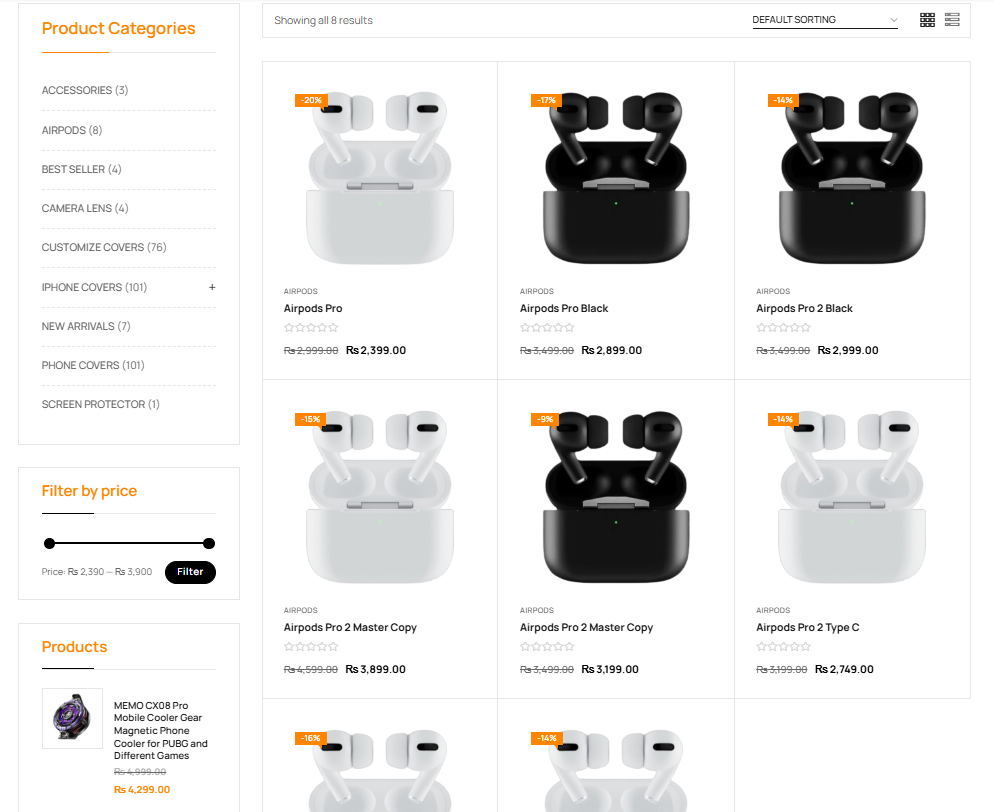Click star rating under Airpods Pro Black
994x812 pixels.
pos(546,328)
